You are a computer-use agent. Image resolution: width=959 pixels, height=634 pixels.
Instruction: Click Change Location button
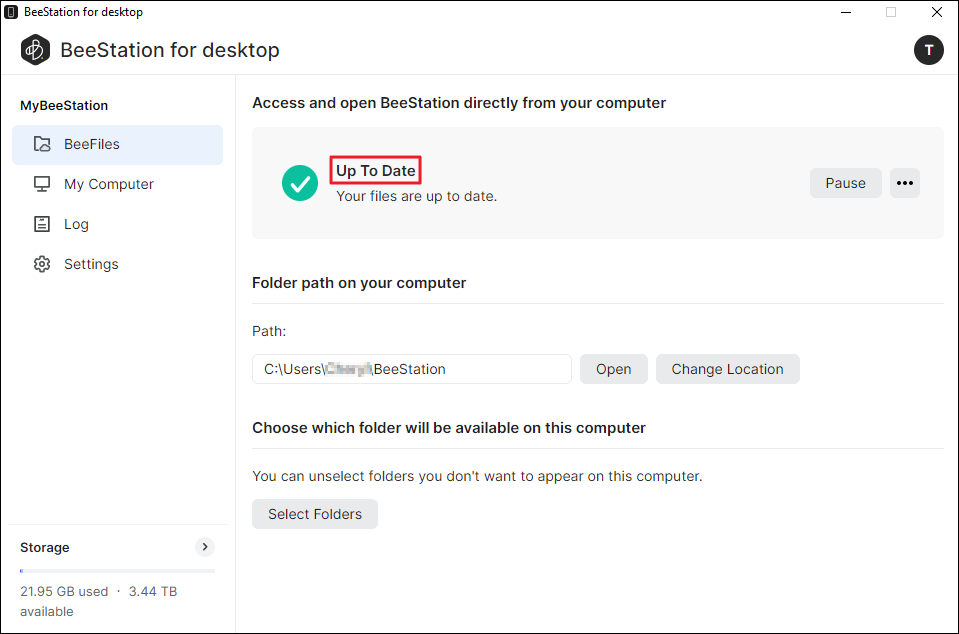727,369
